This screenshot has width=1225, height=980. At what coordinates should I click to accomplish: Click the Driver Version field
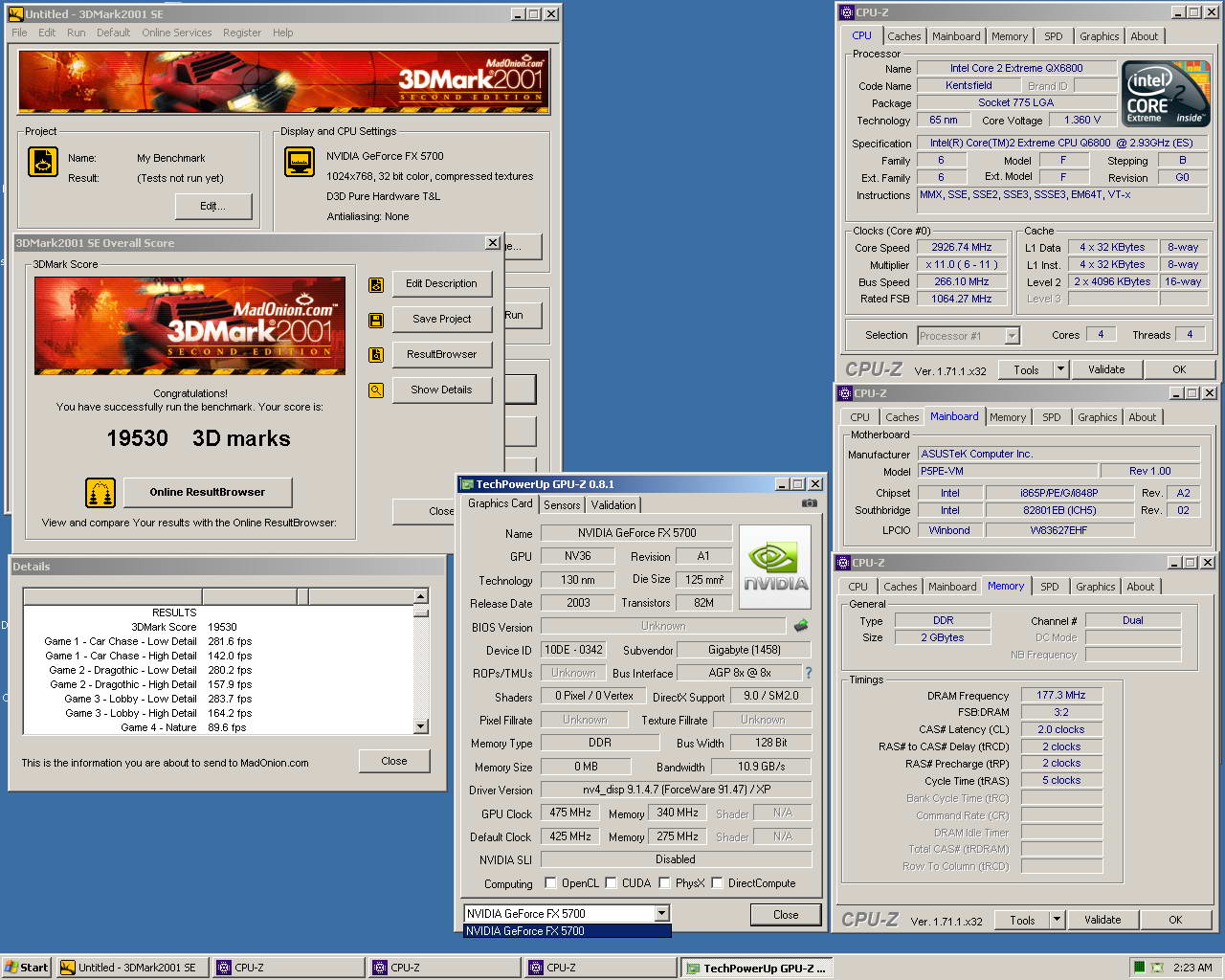pyautogui.click(x=676, y=790)
